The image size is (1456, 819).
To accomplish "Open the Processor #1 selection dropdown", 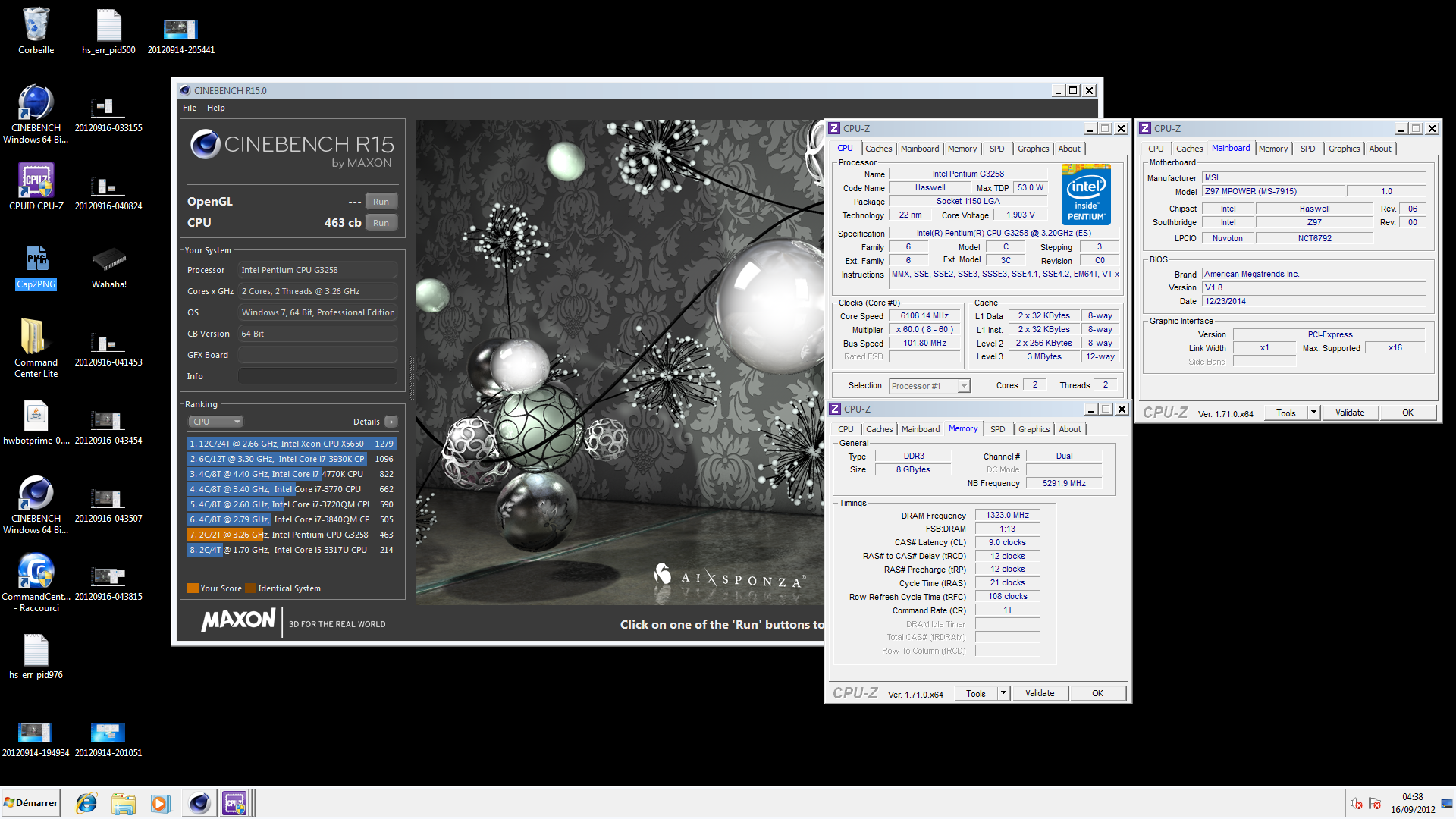I will point(930,386).
